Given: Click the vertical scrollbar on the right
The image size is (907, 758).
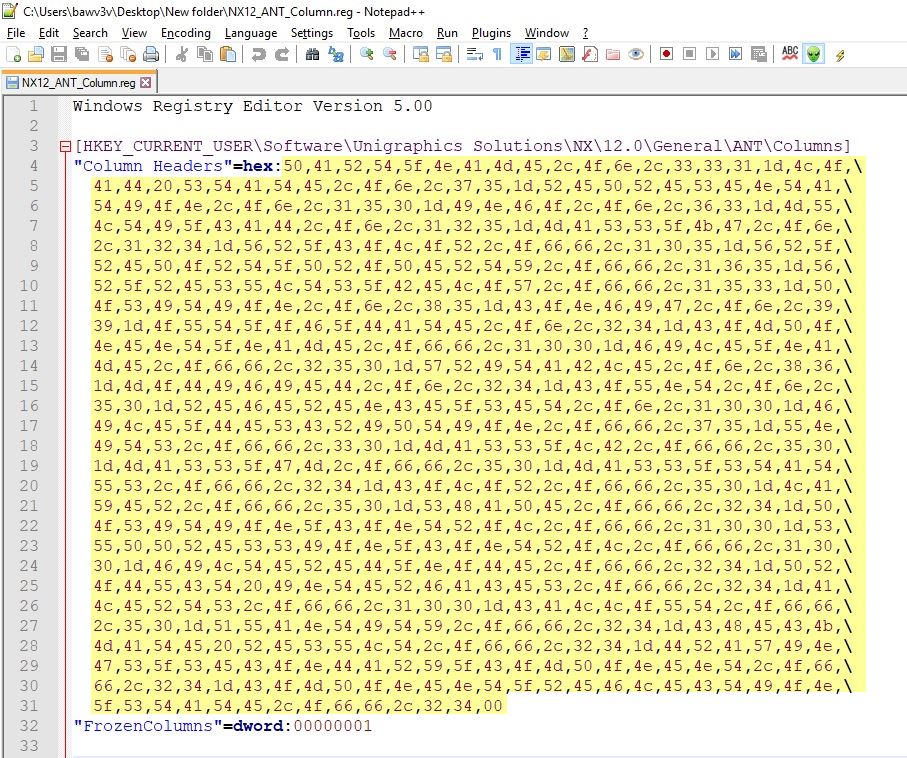Looking at the screenshot, I should pyautogui.click(x=901, y=400).
